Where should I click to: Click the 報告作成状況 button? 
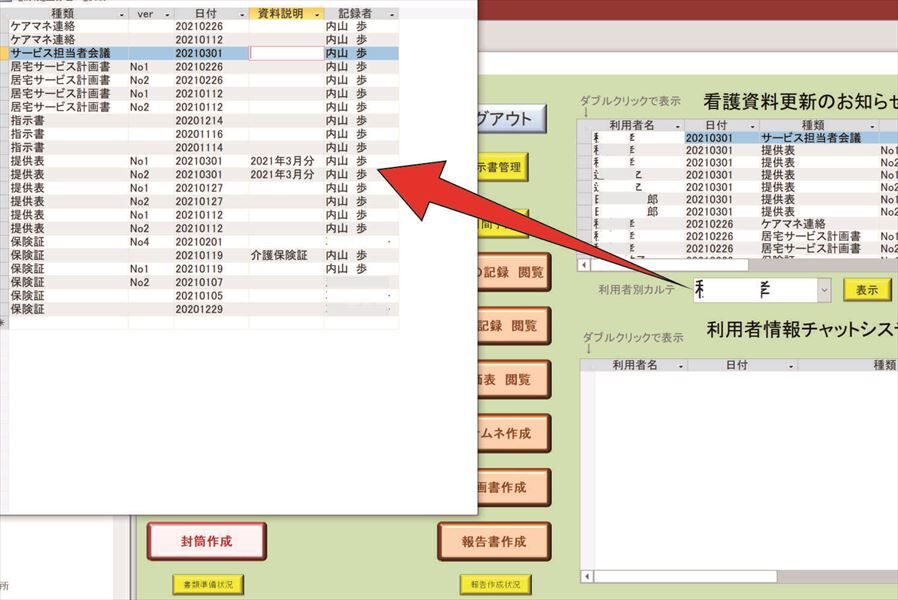[495, 585]
